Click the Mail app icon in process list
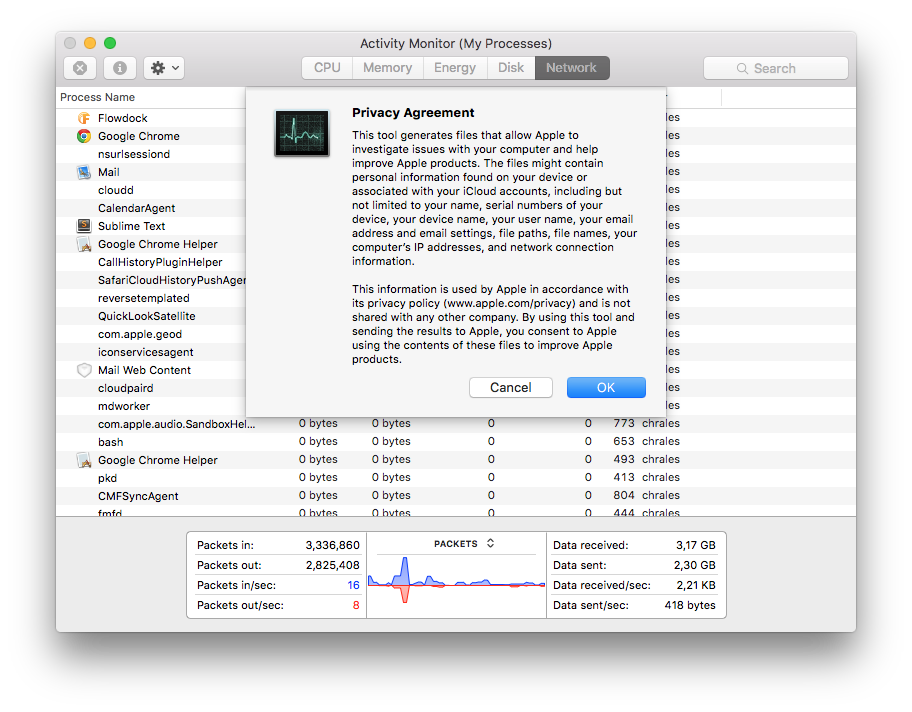The height and width of the screenshot is (712, 912). pos(84,172)
